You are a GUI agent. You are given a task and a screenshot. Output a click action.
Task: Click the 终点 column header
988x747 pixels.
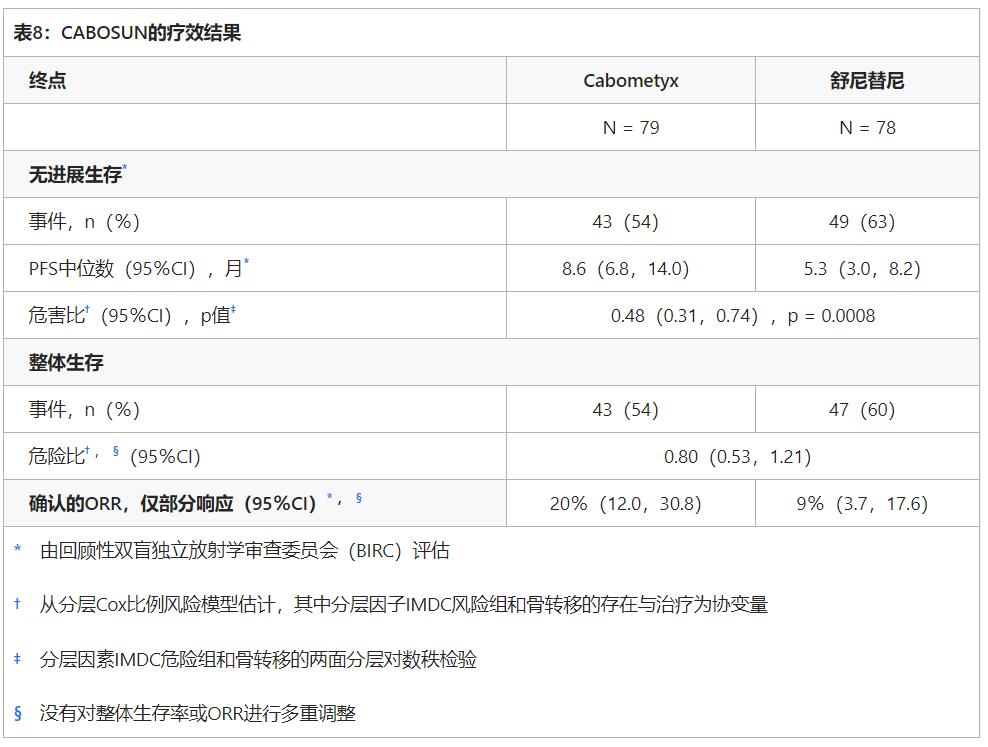click(x=47, y=81)
